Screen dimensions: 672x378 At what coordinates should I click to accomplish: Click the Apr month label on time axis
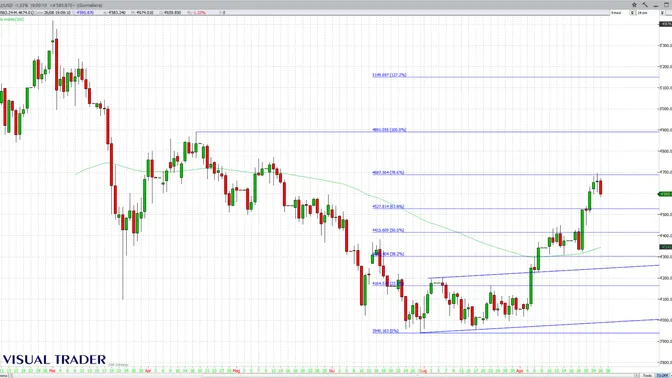[x=148, y=370]
